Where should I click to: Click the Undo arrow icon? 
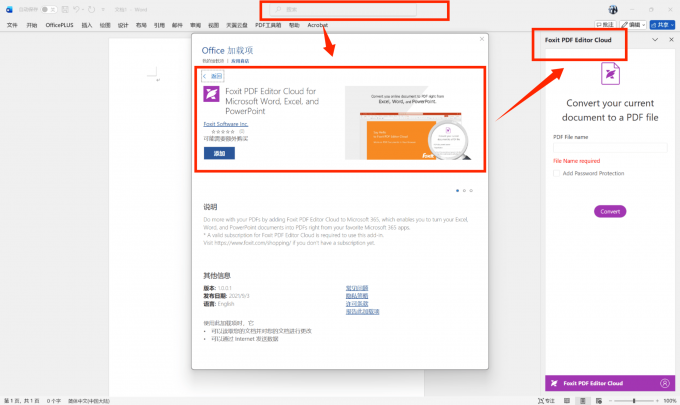click(76, 9)
